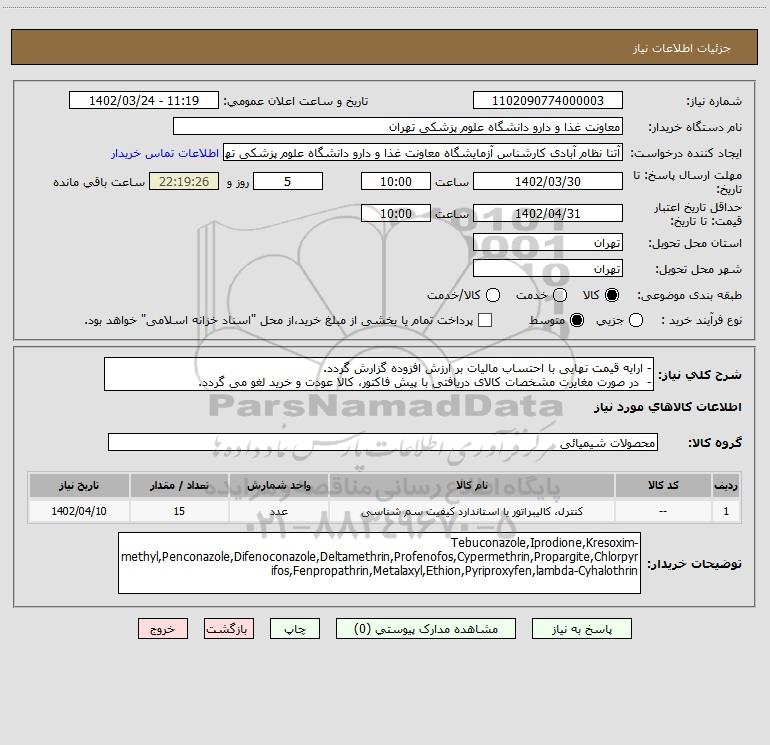770x745 pixels.
Task: Click unit cell عدد
Action: point(278,511)
